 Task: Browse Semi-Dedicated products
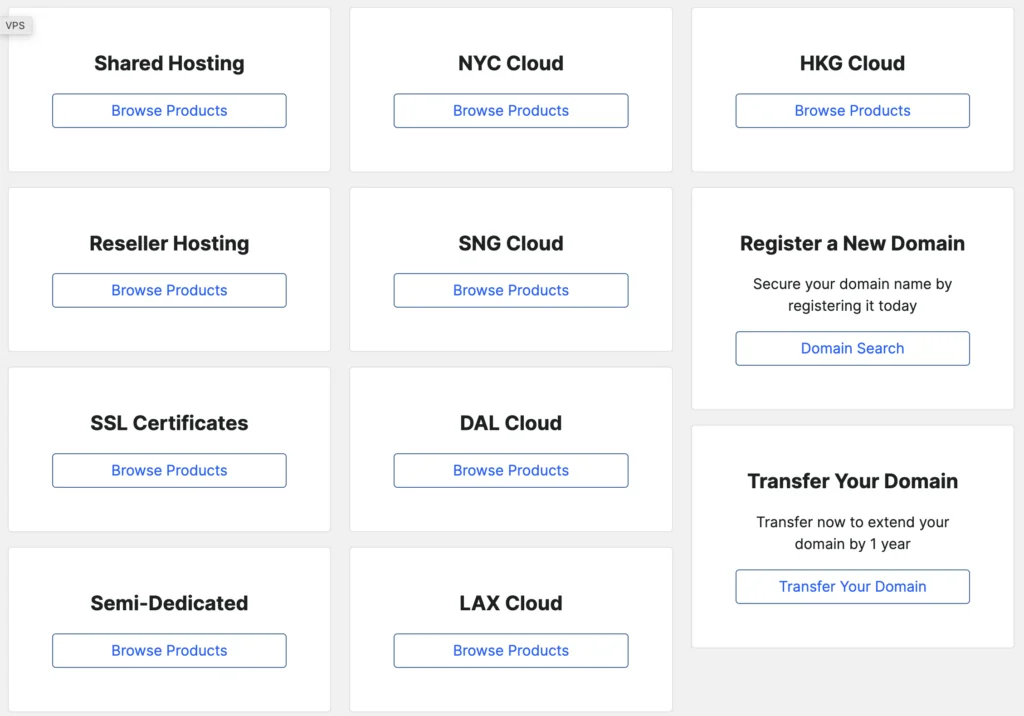[x=169, y=650]
